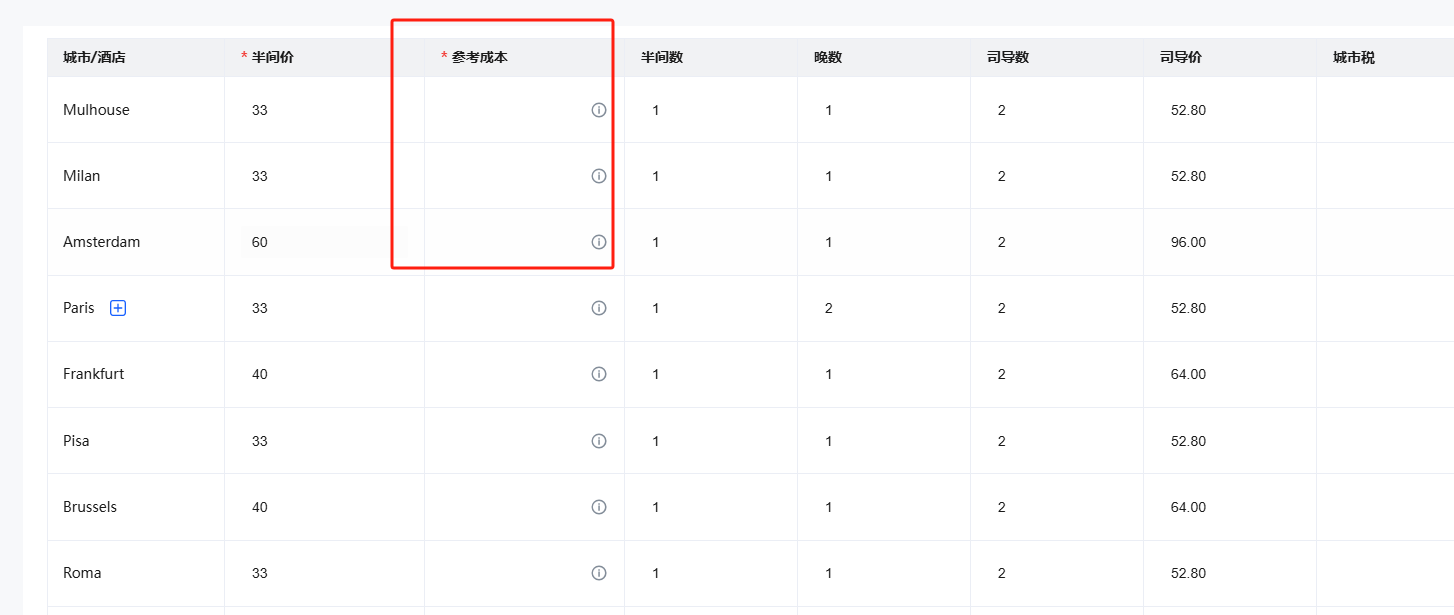Click the info icon in Amsterdam row

[x=599, y=242]
